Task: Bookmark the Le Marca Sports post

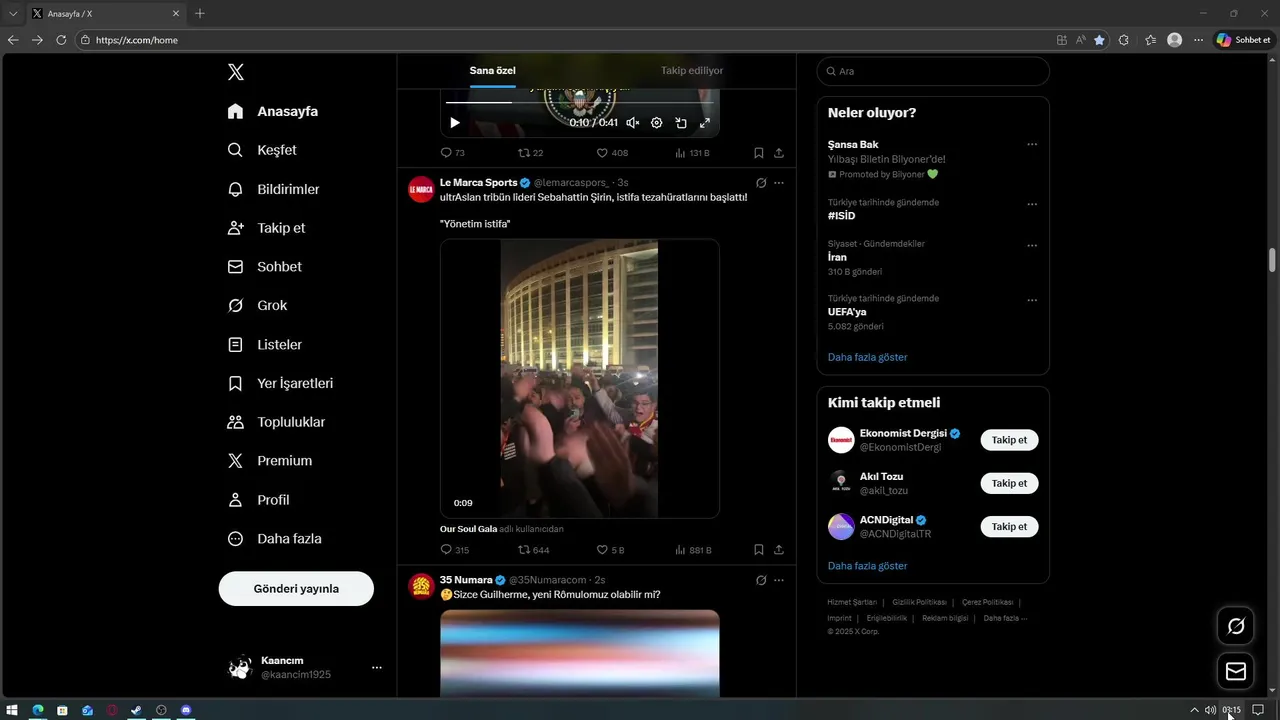Action: coord(759,550)
